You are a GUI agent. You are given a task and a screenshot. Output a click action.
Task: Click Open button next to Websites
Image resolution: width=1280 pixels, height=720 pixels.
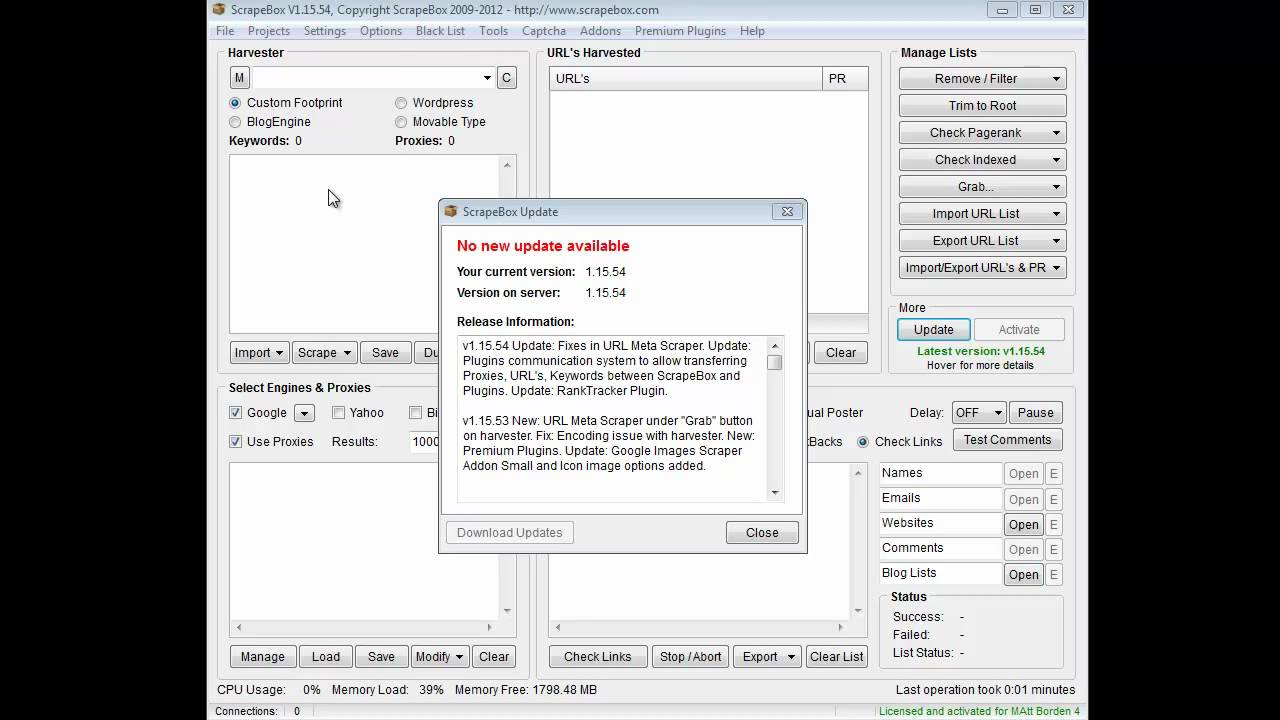click(1023, 525)
